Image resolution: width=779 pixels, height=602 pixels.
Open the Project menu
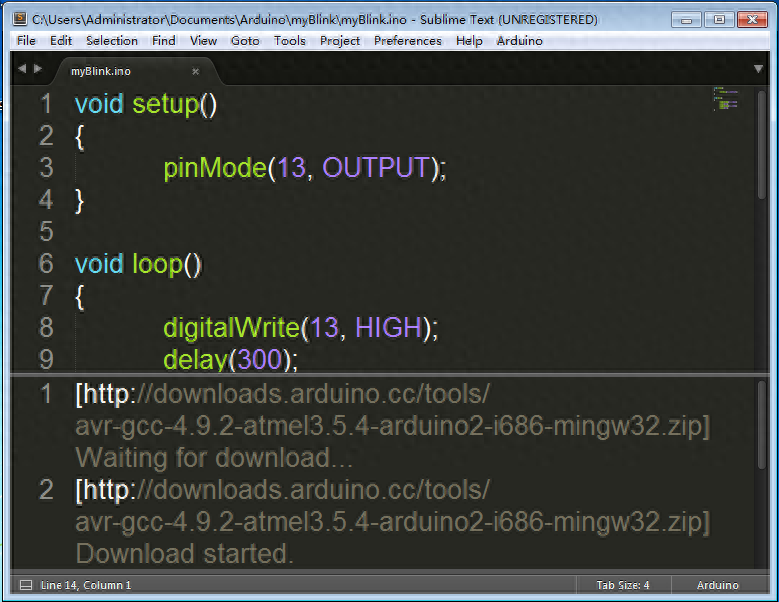340,41
